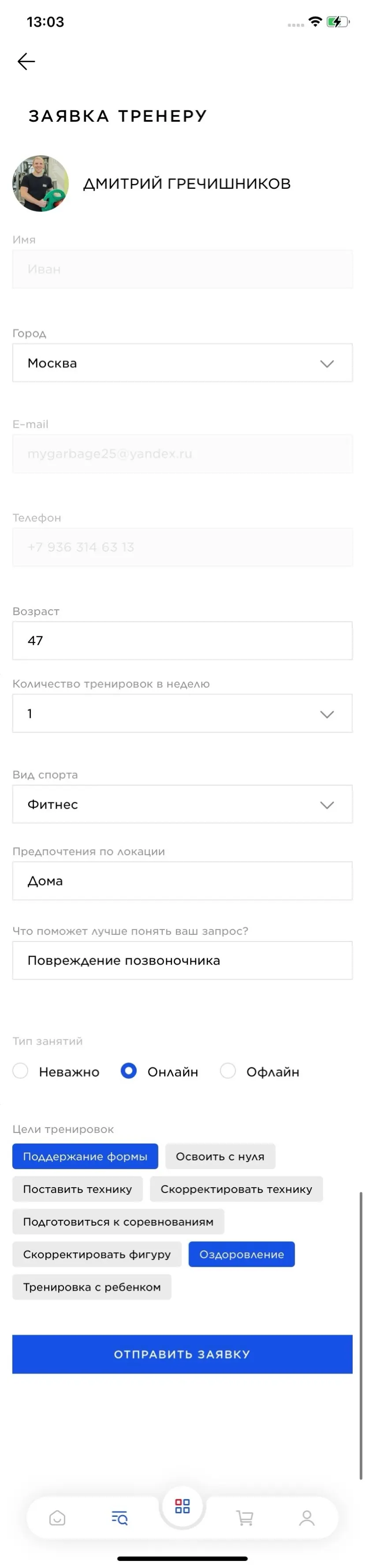Expand the Вид спорта dropdown showing Фитнес
The width and height of the screenshot is (365, 1568).
click(182, 804)
